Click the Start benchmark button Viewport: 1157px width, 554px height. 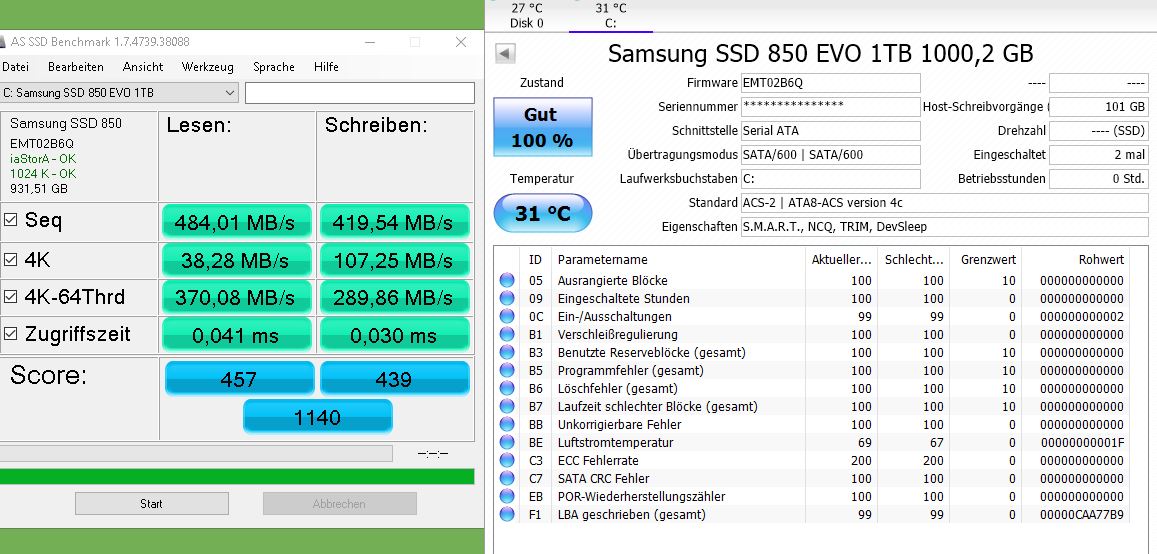(151, 504)
